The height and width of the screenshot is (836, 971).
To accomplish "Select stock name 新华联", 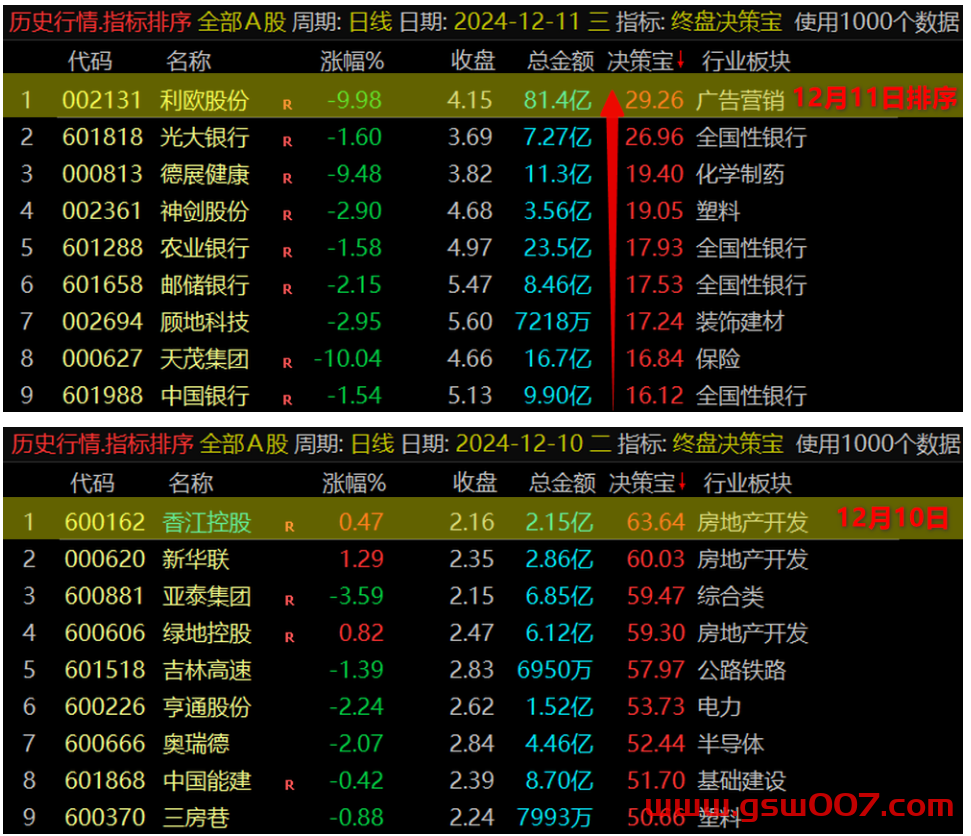I will [x=196, y=559].
